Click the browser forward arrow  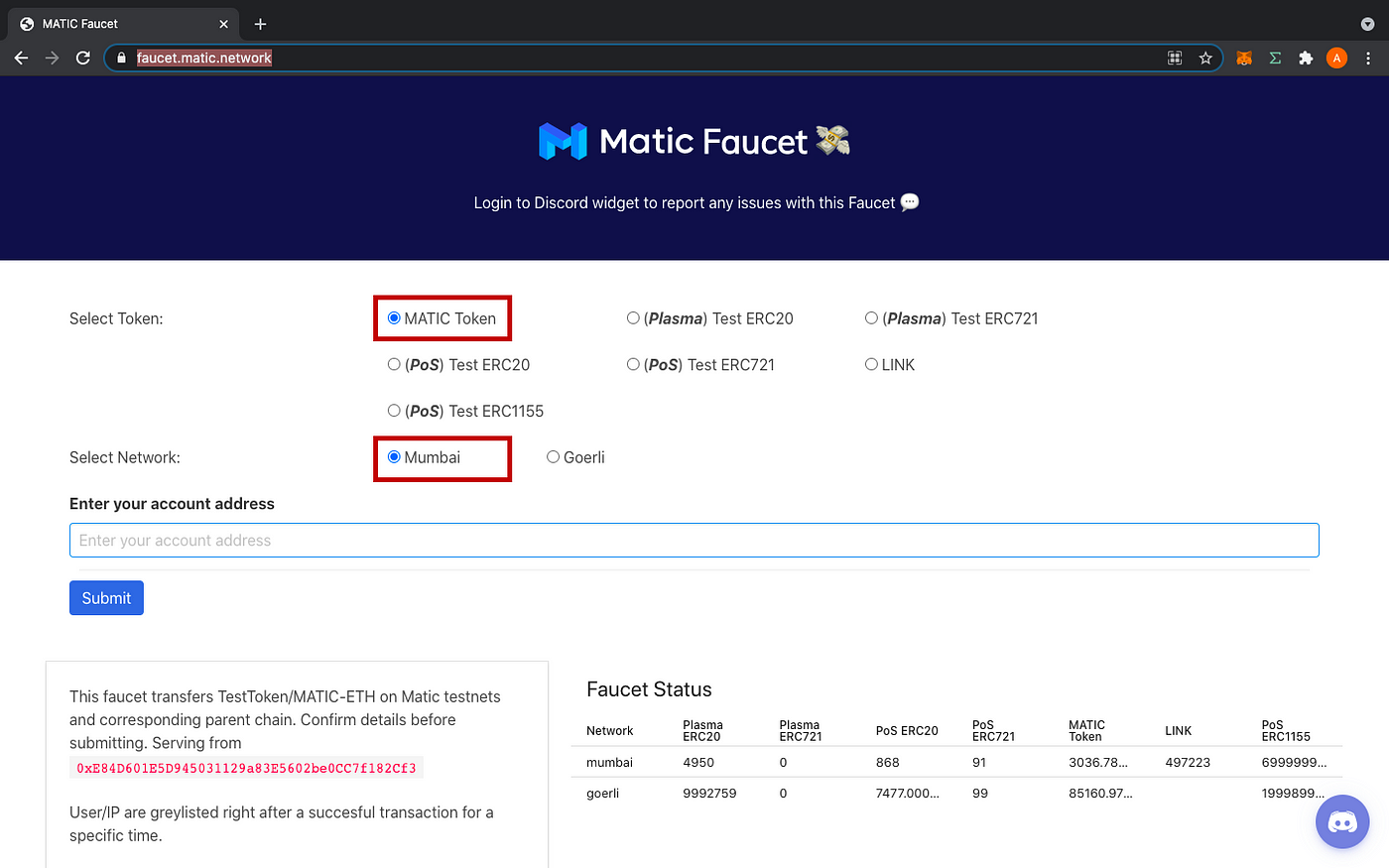pos(52,59)
